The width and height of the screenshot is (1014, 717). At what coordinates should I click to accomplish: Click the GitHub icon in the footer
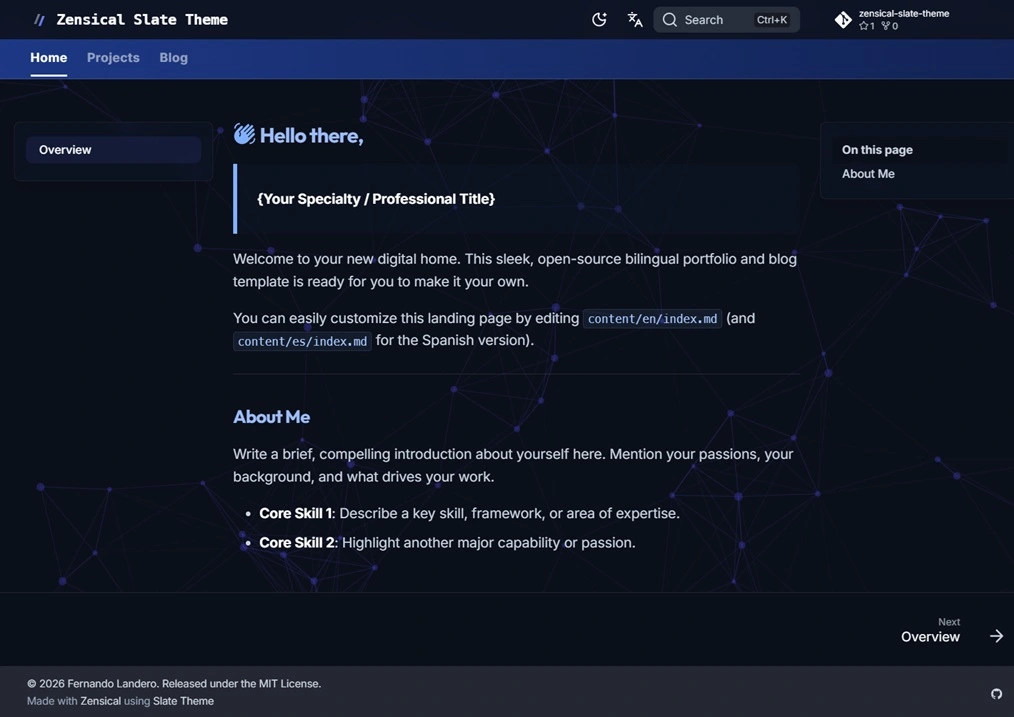click(x=997, y=694)
